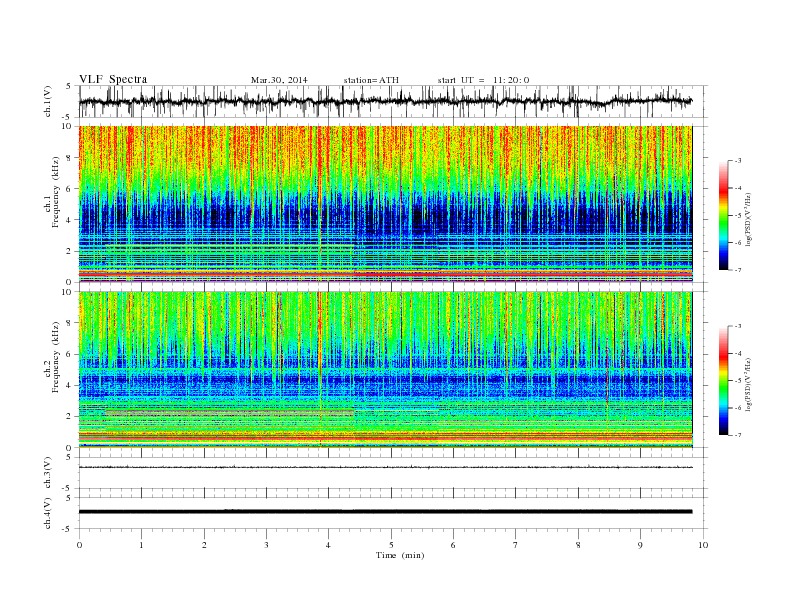
Task: Click the ch.1 colorbar 'log(PSD)(V²/Hz)' label
Action: [748, 219]
